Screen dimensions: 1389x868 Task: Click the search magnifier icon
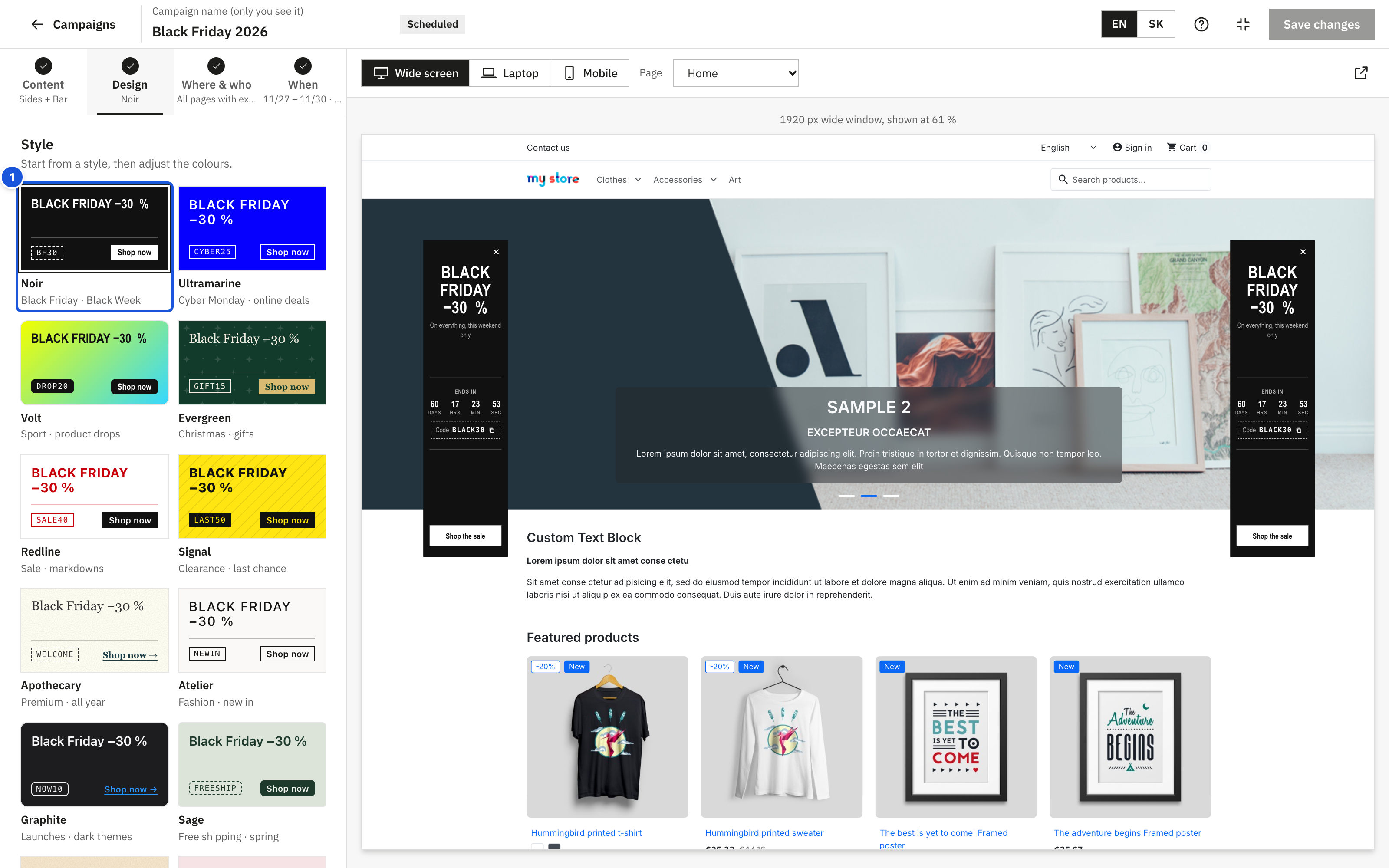tap(1063, 179)
